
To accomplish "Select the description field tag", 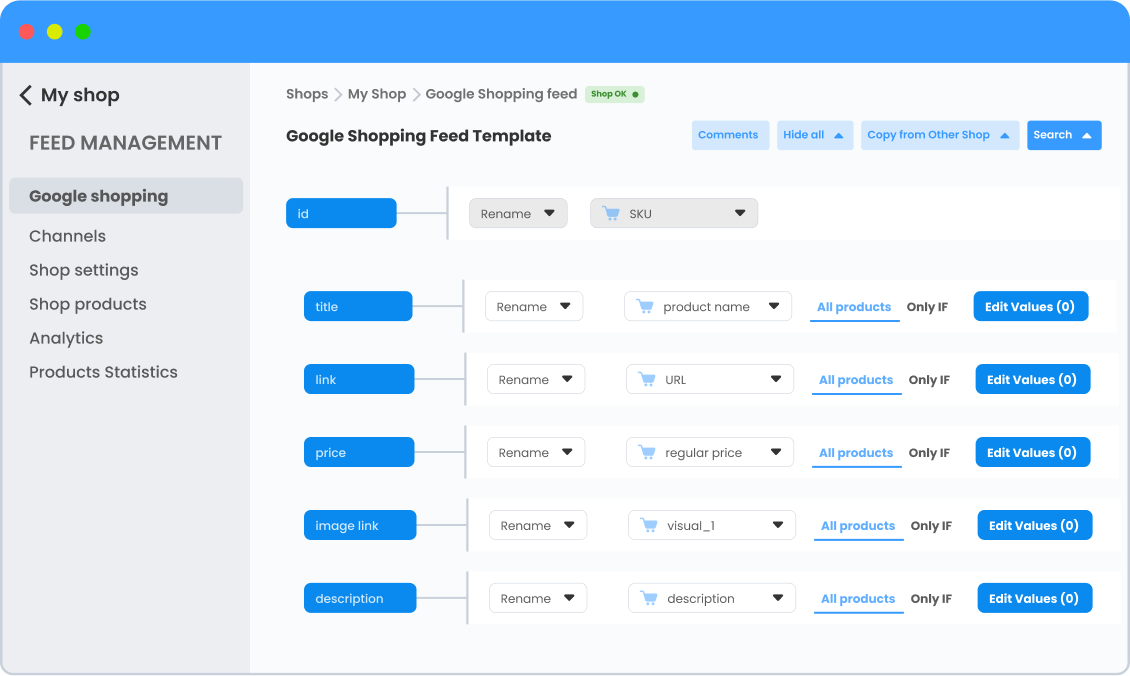I will pyautogui.click(x=360, y=598).
